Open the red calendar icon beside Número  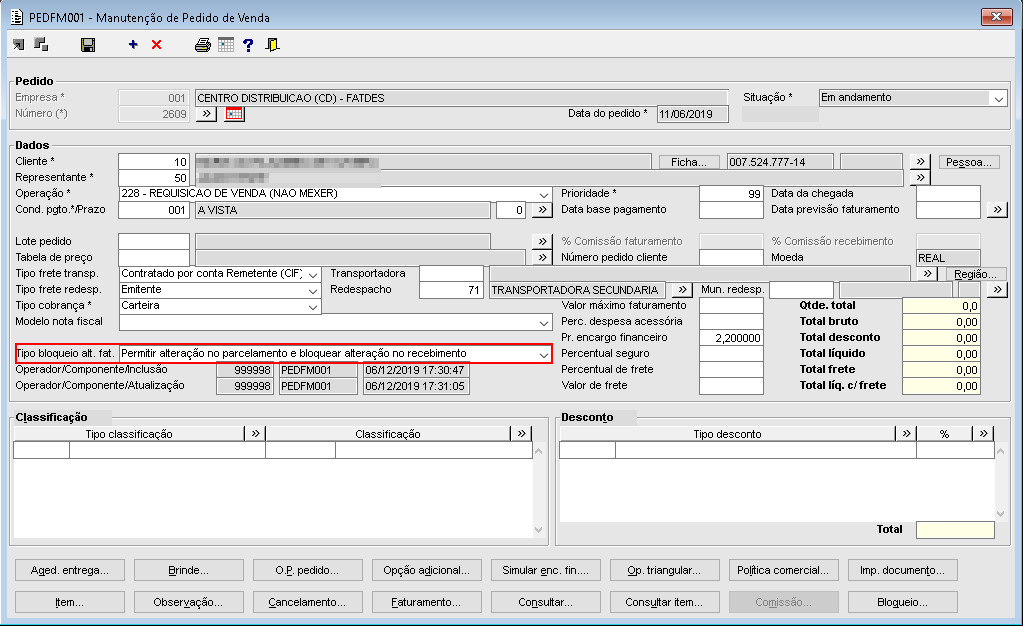point(234,114)
